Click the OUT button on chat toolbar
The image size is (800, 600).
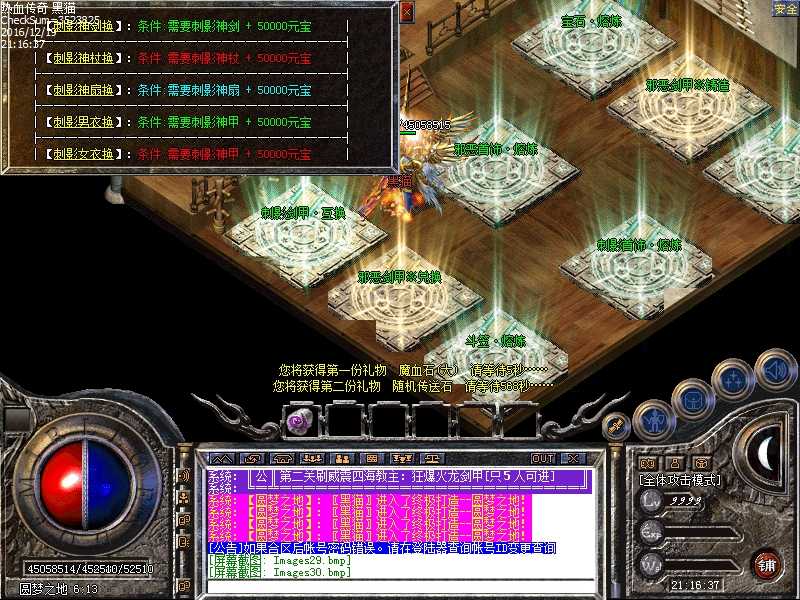pos(543,459)
